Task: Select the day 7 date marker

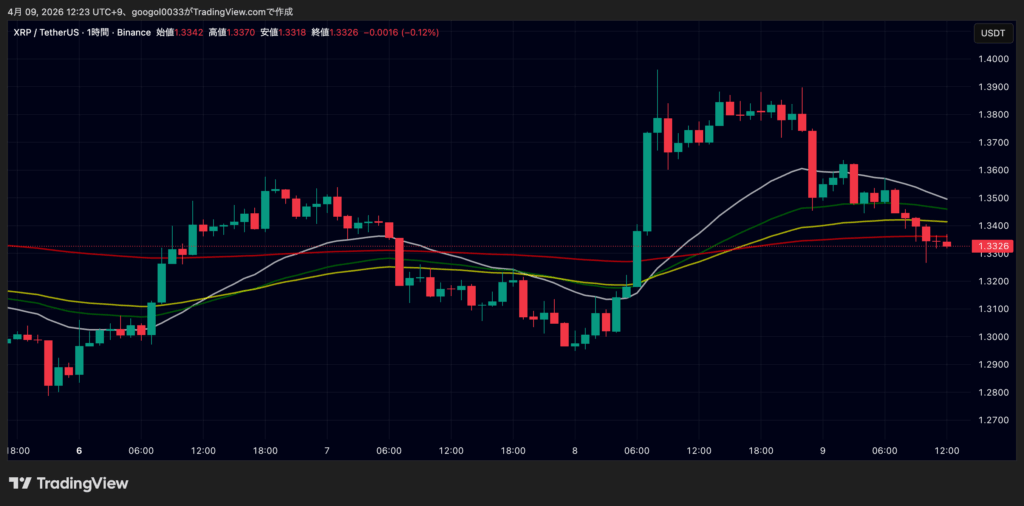Action: tap(327, 451)
